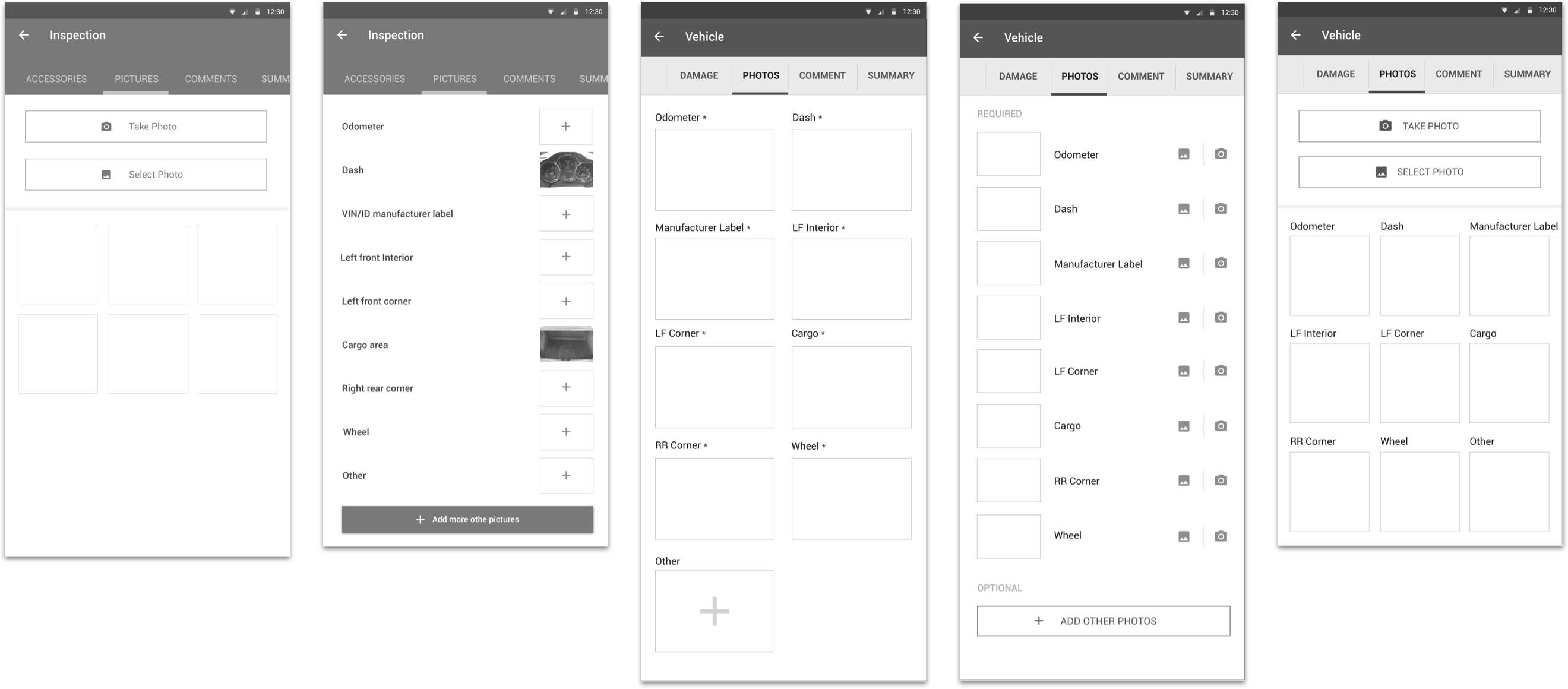
Task: Open DAMAGE tab in fourth Vehicle screen
Action: click(1018, 76)
